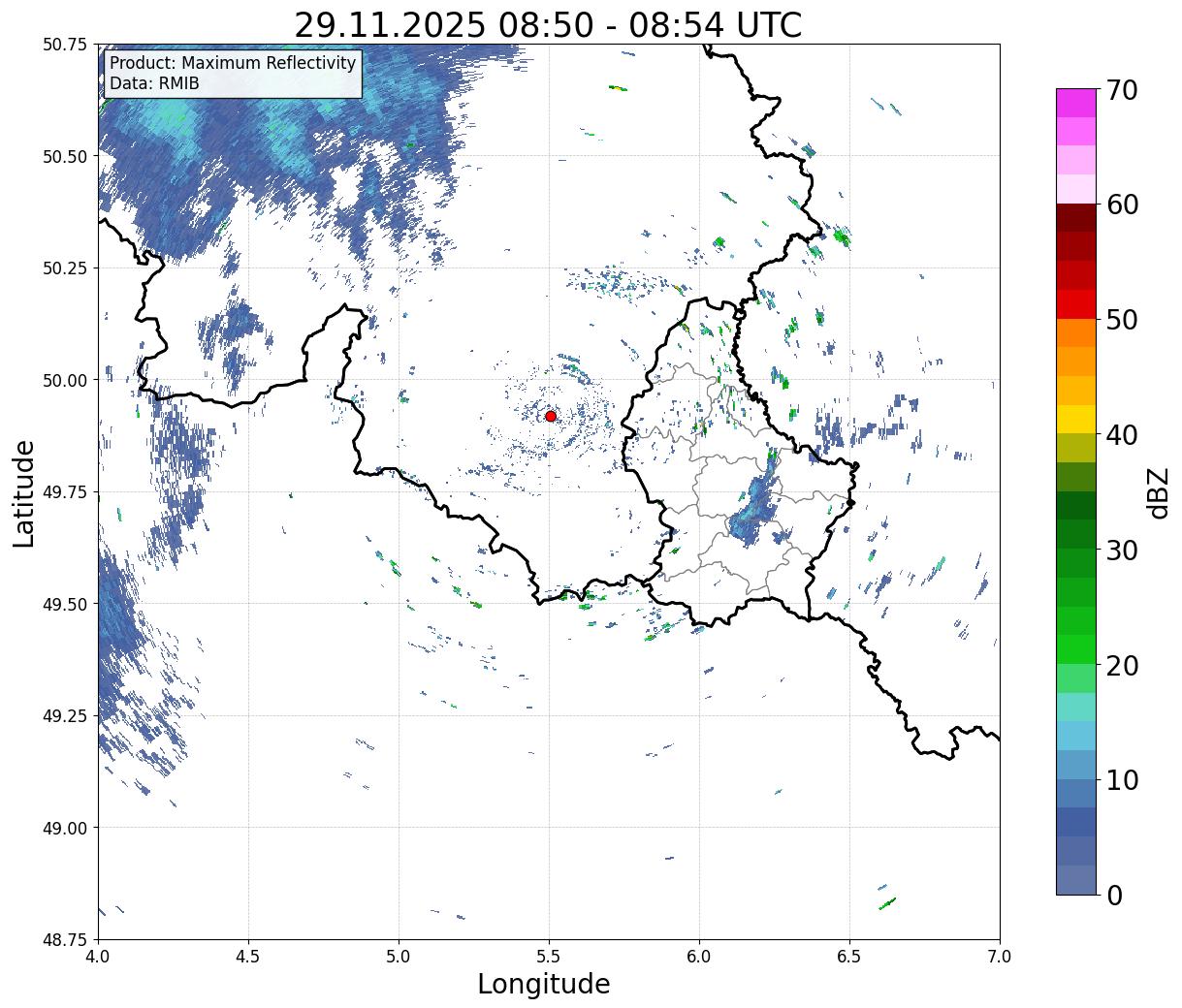Click the dark maroon colorbar swatch below 60
This screenshot has height=1008, width=1182.
tap(1076, 218)
